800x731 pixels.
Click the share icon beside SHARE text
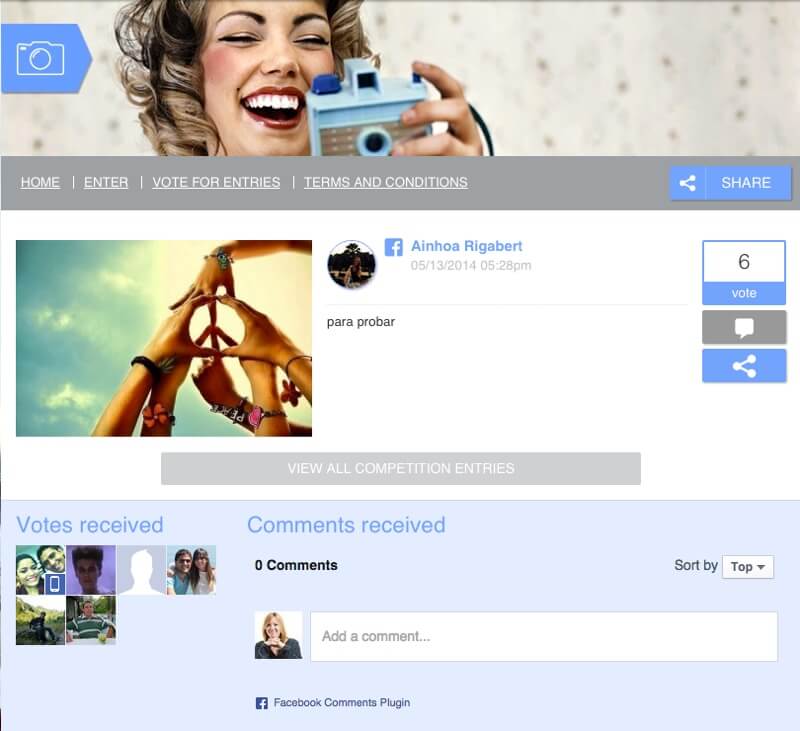pyautogui.click(x=687, y=183)
